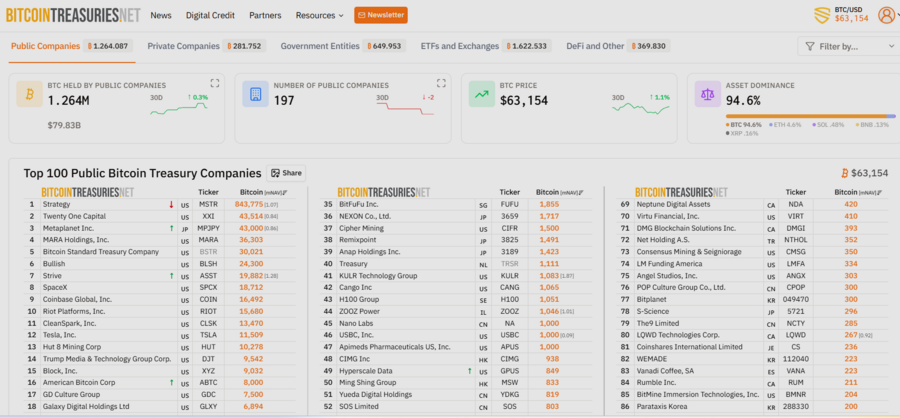Image resolution: width=900 pixels, height=418 pixels.
Task: Click the building icon in companies card
Action: (x=255, y=94)
